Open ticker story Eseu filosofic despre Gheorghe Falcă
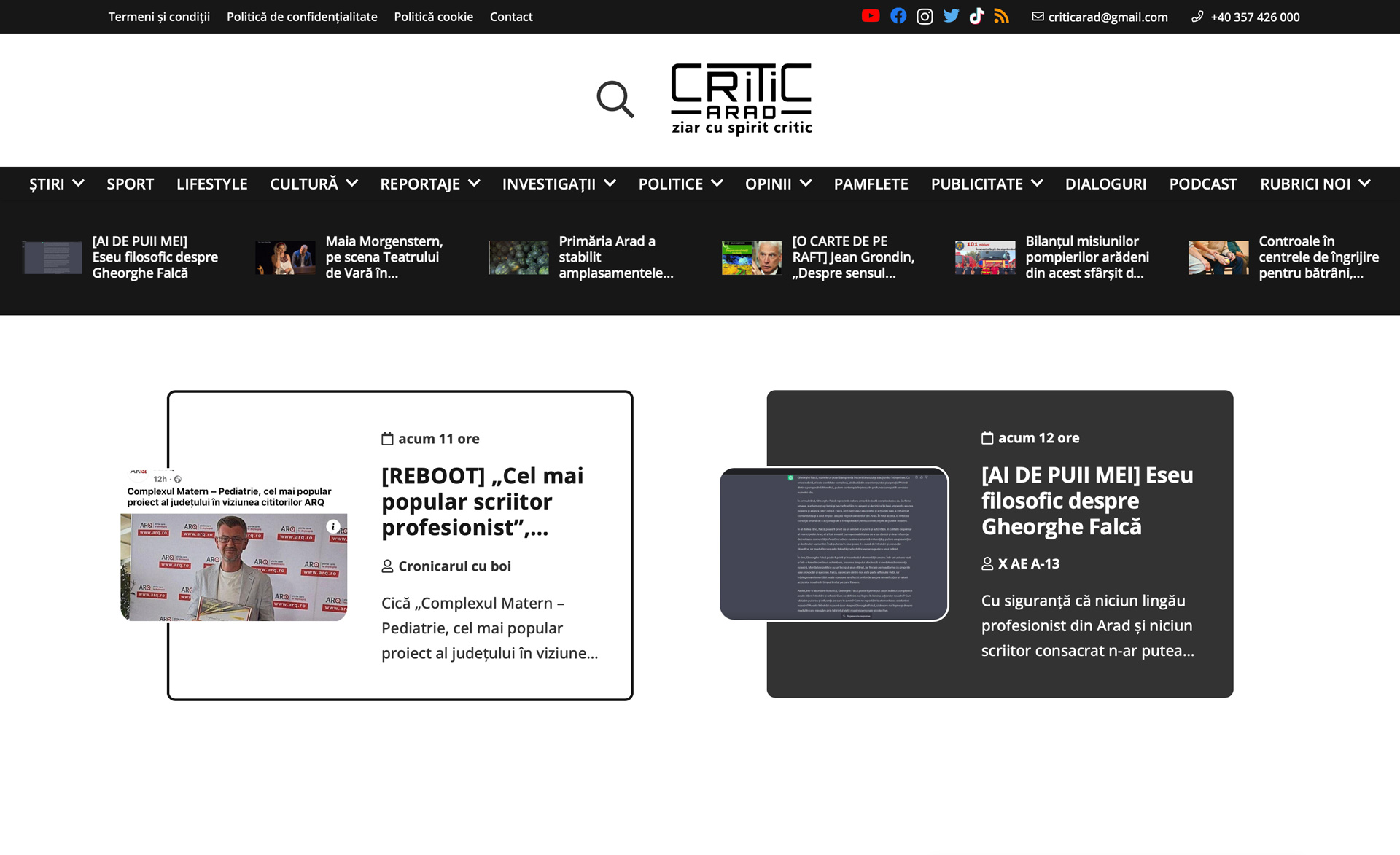1400x855 pixels. [x=155, y=257]
